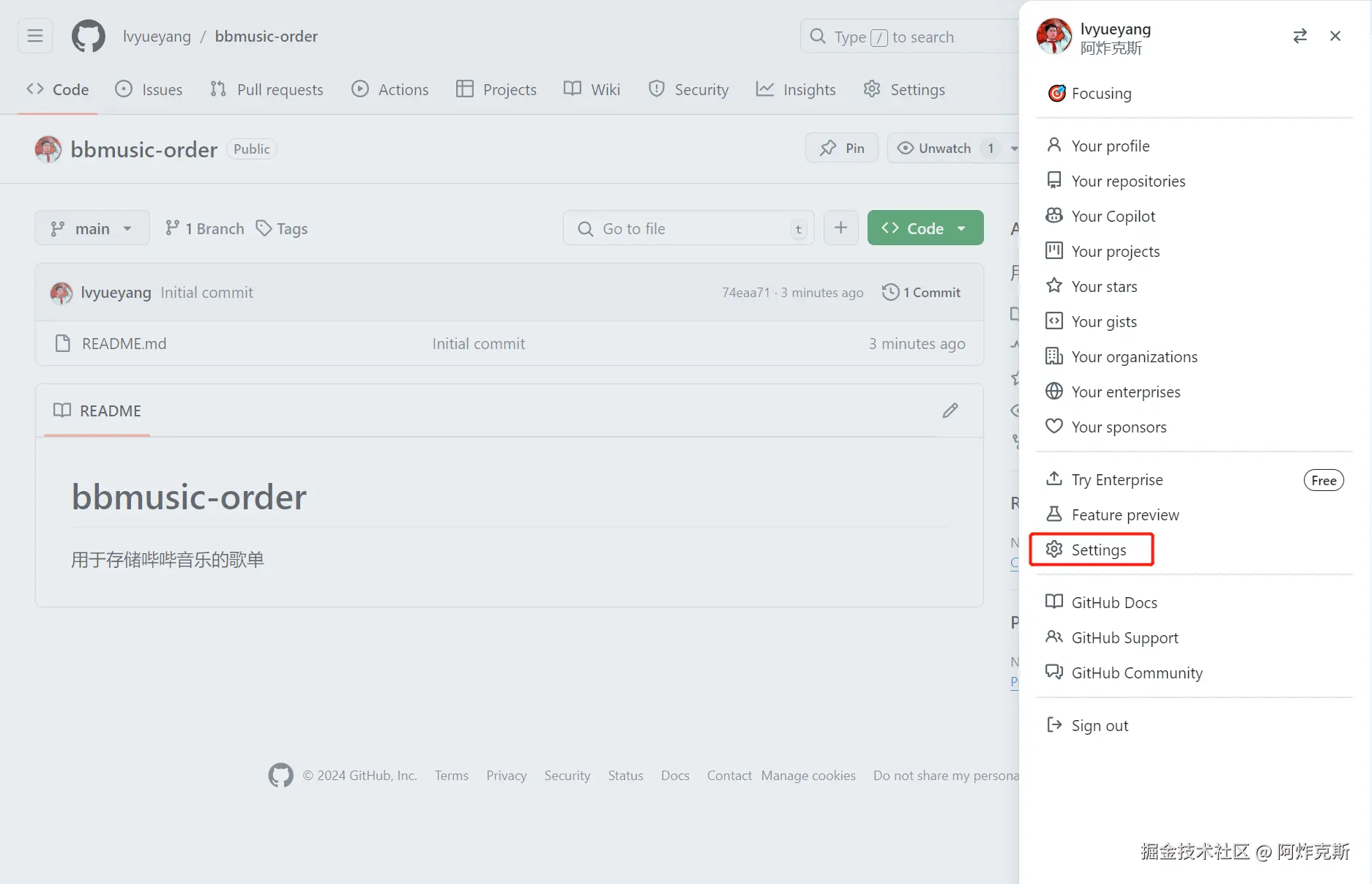Viewport: 1372px width, 884px height.
Task: Click the bbmusic-order repository title
Action: (x=143, y=149)
